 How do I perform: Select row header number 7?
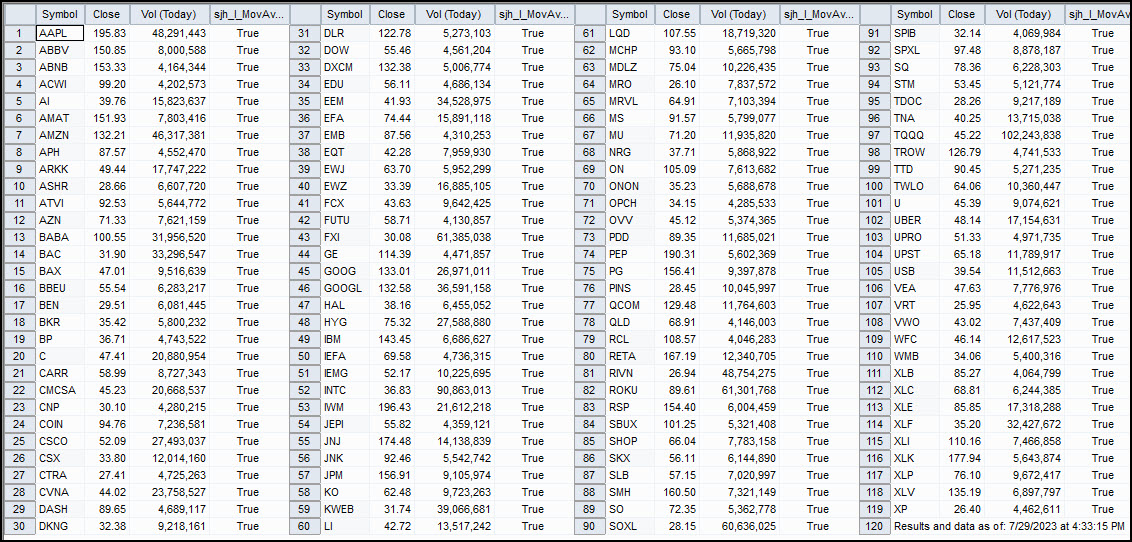(x=18, y=135)
